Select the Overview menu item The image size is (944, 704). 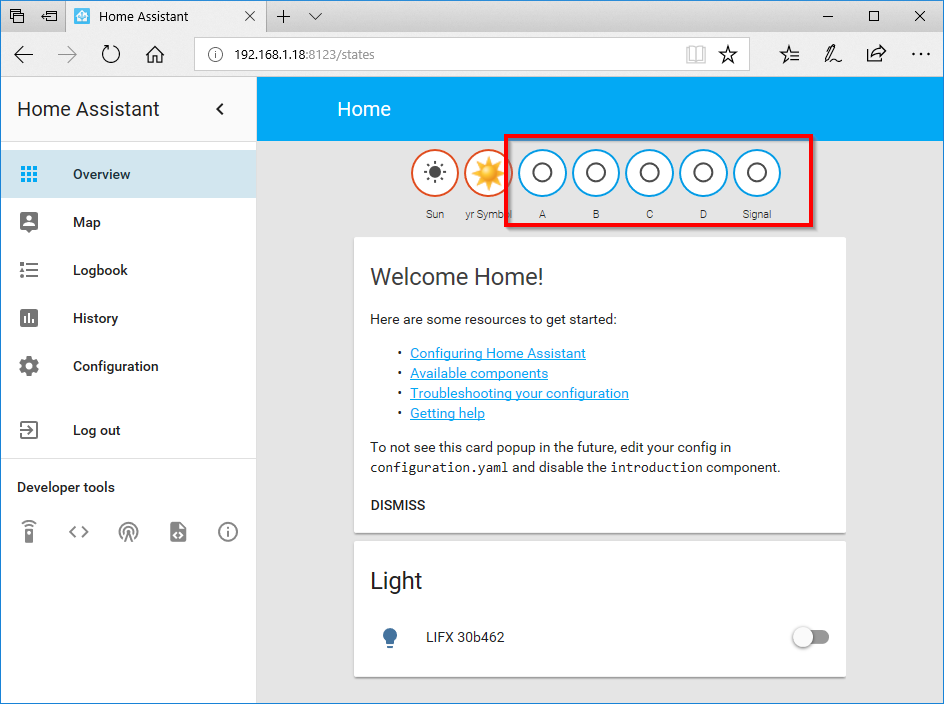coord(129,174)
